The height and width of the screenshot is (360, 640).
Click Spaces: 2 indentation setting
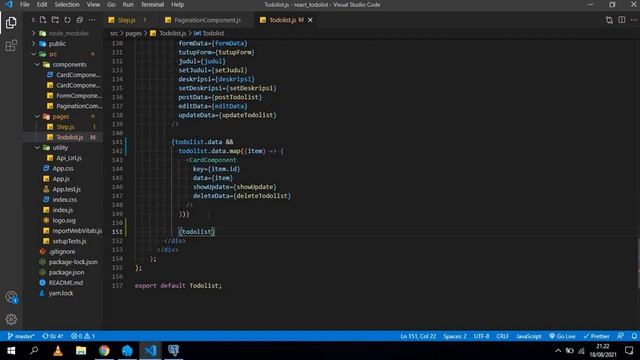(x=455, y=336)
